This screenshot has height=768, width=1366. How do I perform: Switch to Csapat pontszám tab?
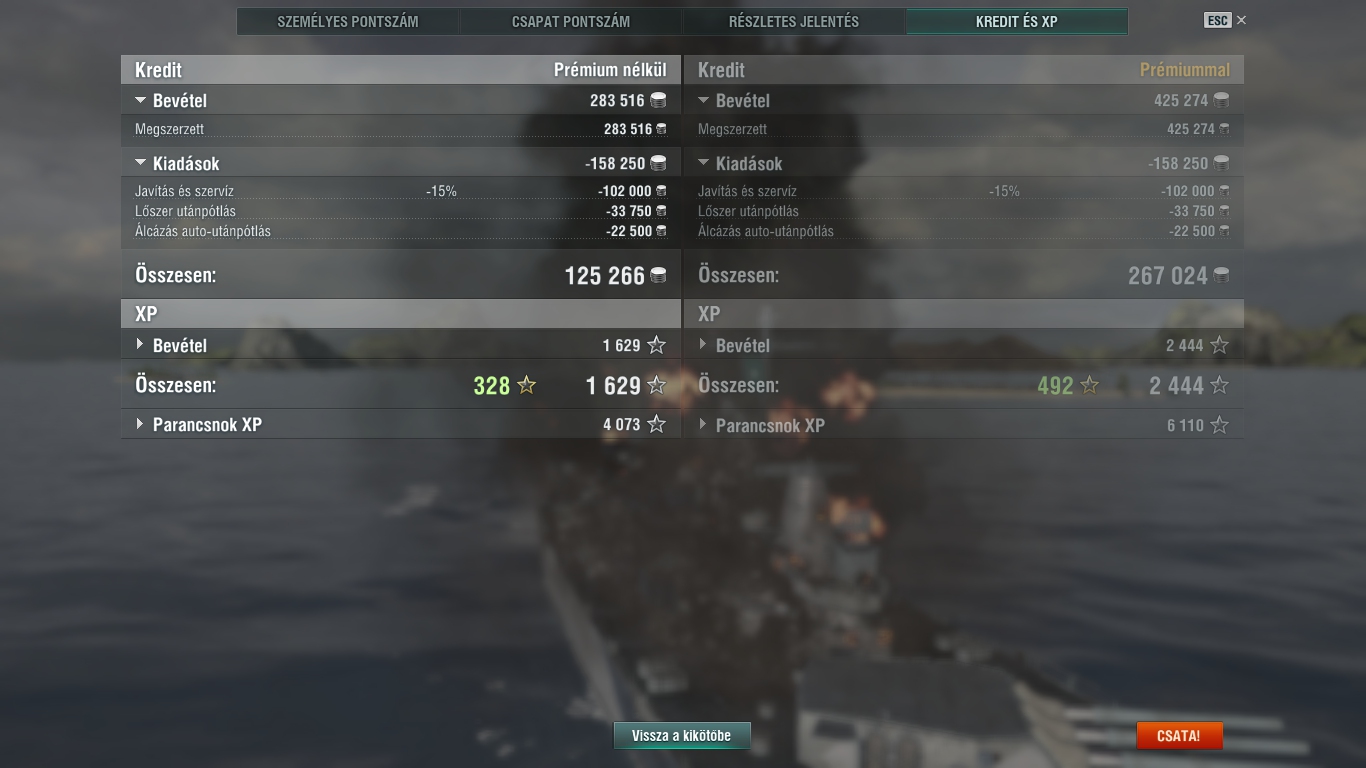[571, 21]
